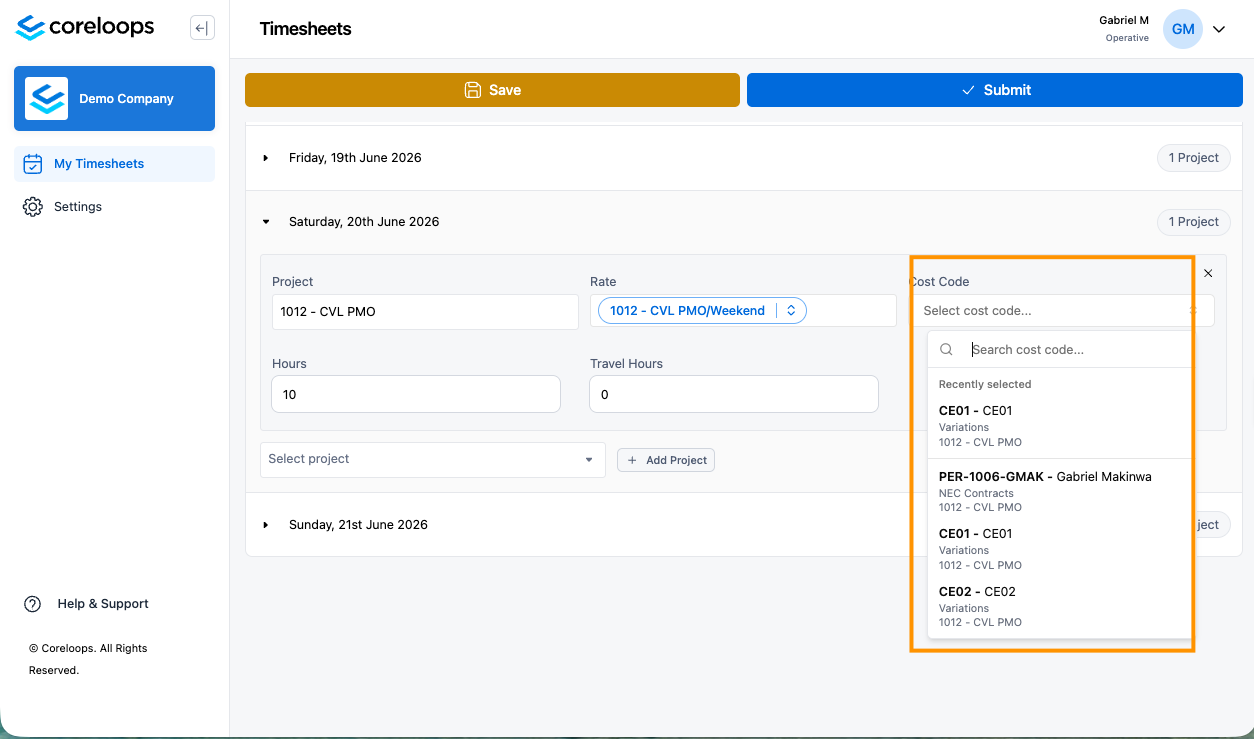
Task: Click the Friday 1 Project badge
Action: (1194, 158)
